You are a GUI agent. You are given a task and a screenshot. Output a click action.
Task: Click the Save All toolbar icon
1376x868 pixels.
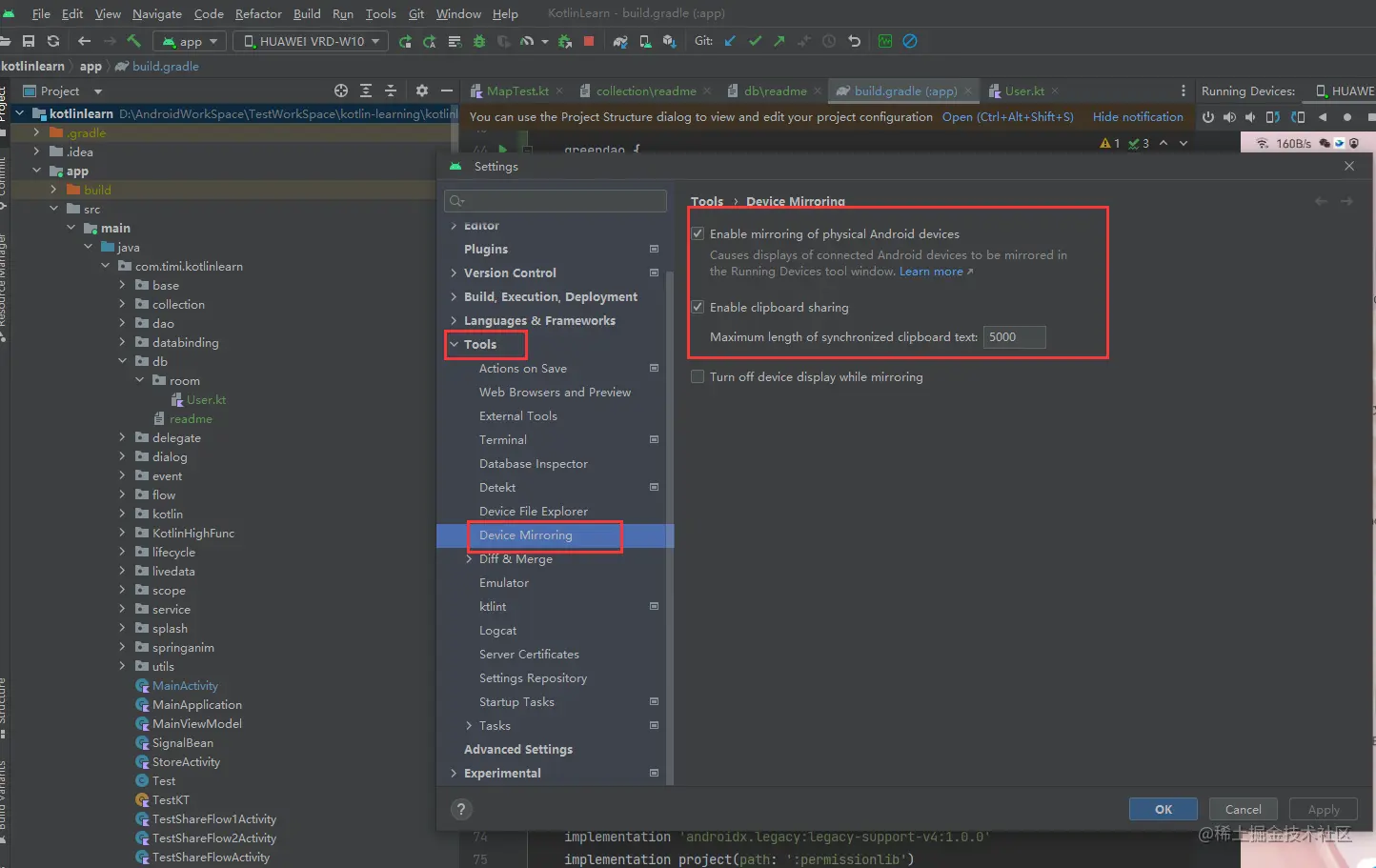[29, 41]
